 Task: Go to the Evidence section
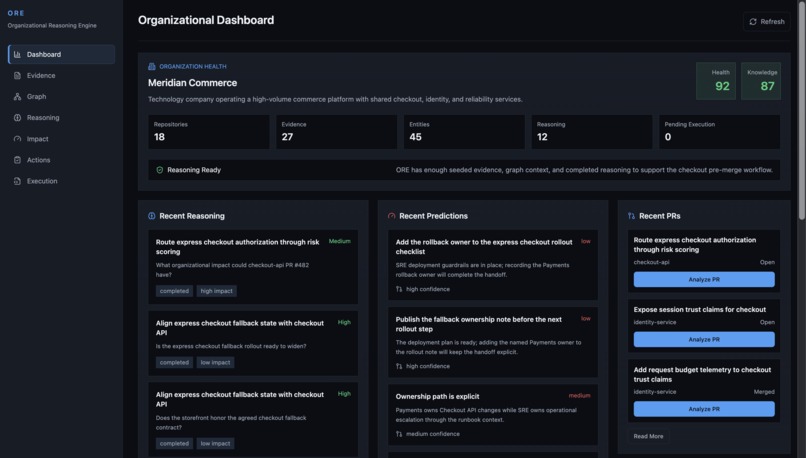pyautogui.click(x=61, y=76)
